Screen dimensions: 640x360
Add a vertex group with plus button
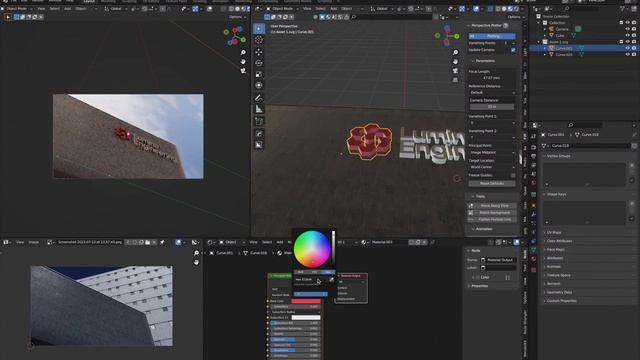[632, 165]
